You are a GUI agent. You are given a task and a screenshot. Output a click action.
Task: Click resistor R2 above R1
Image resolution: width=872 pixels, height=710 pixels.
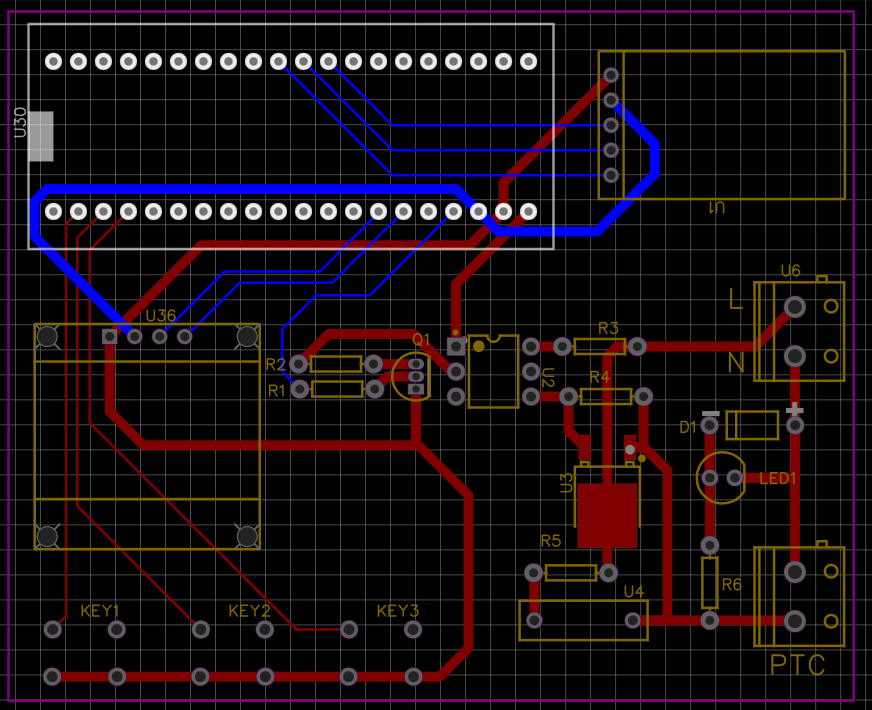[335, 365]
